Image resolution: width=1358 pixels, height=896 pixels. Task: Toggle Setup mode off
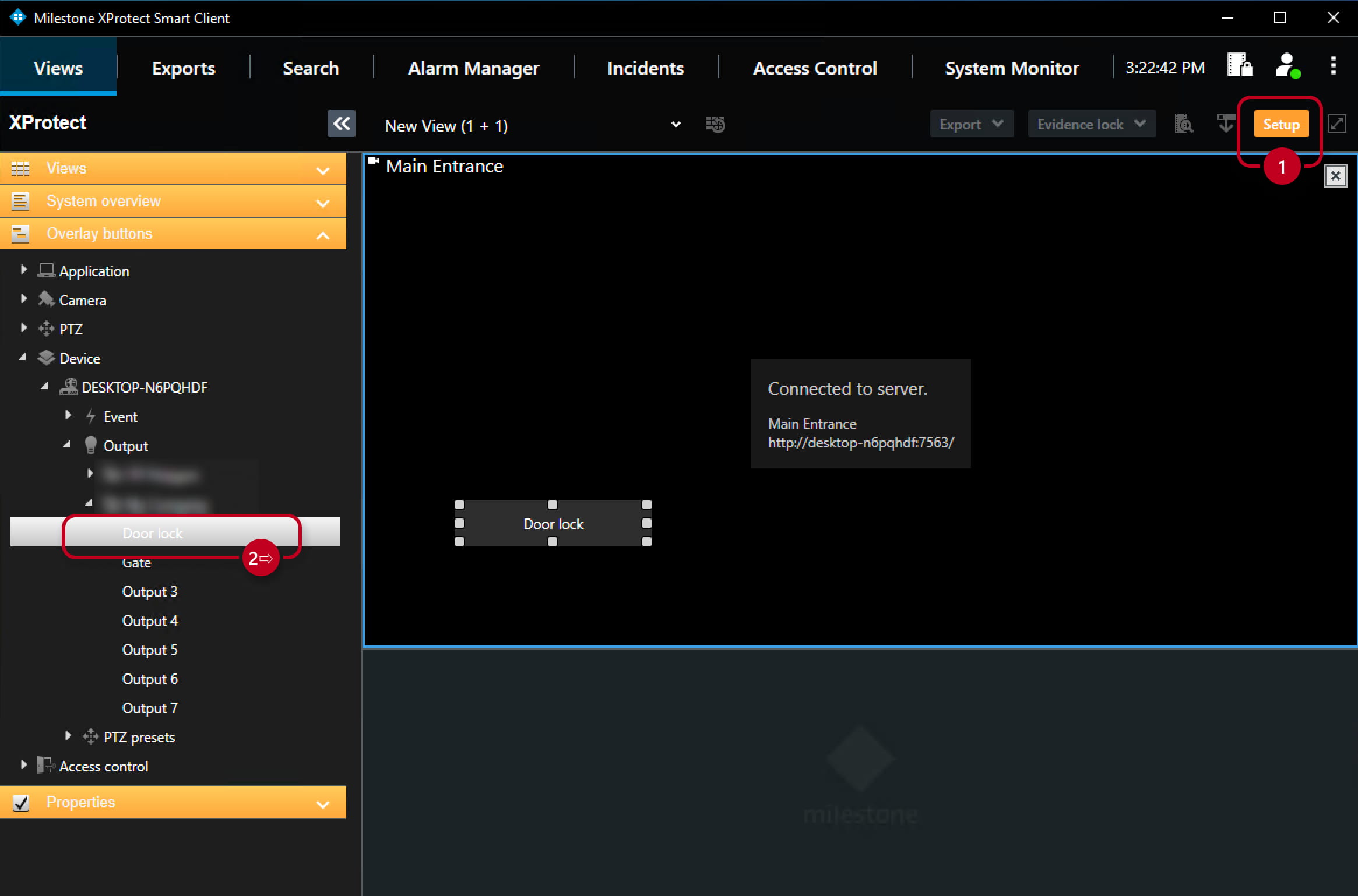[x=1281, y=124]
